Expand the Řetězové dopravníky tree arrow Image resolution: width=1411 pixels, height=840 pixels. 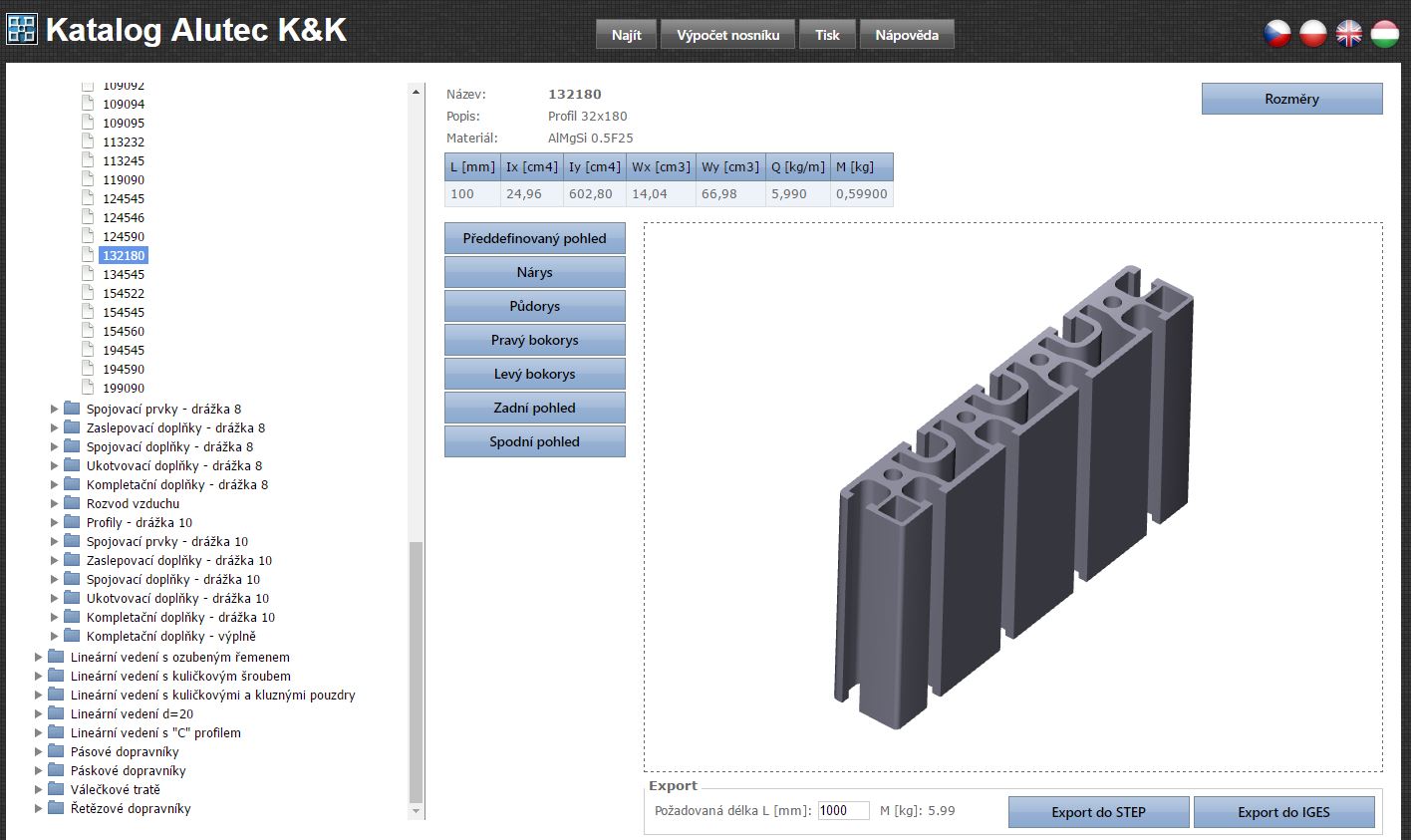tap(39, 808)
